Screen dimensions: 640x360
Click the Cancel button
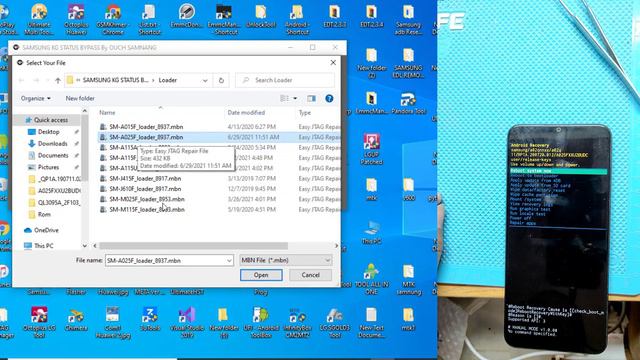[x=311, y=275]
